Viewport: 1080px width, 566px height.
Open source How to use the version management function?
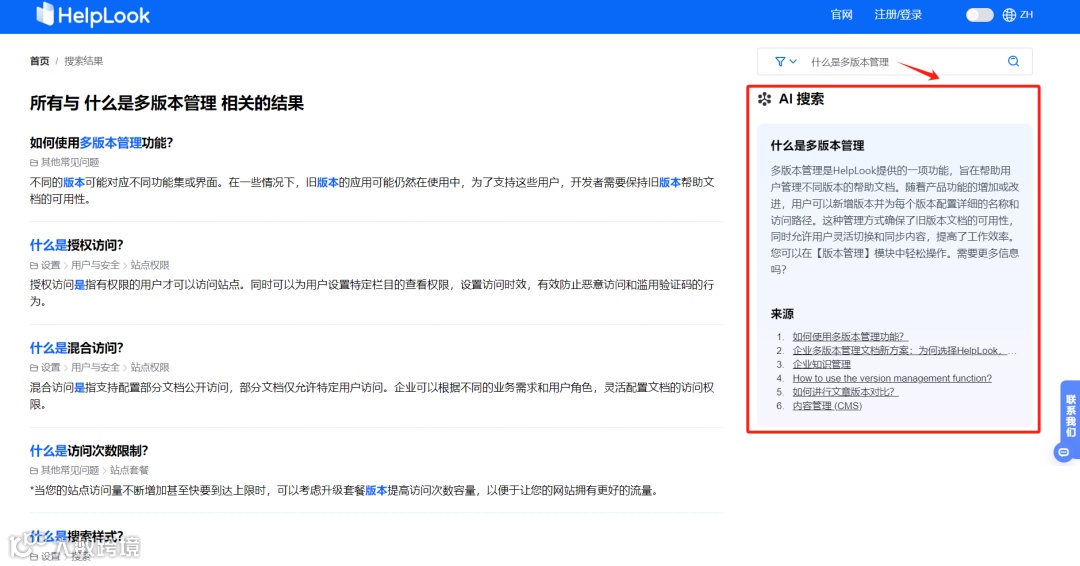tap(892, 378)
